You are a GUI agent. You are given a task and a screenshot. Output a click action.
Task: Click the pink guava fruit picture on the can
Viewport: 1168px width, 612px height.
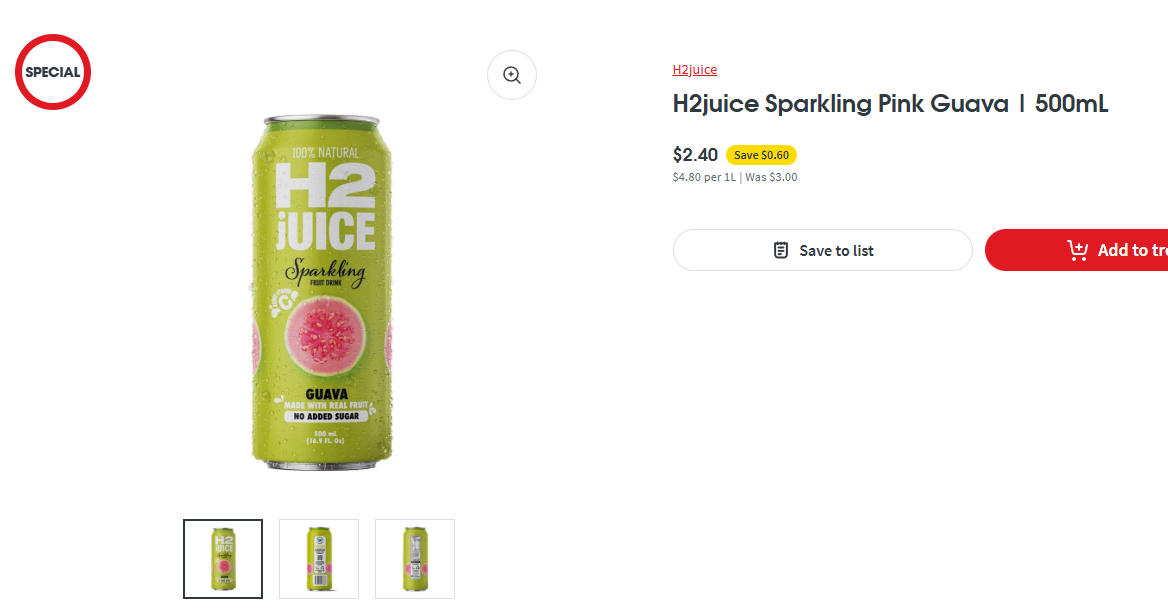coord(323,335)
